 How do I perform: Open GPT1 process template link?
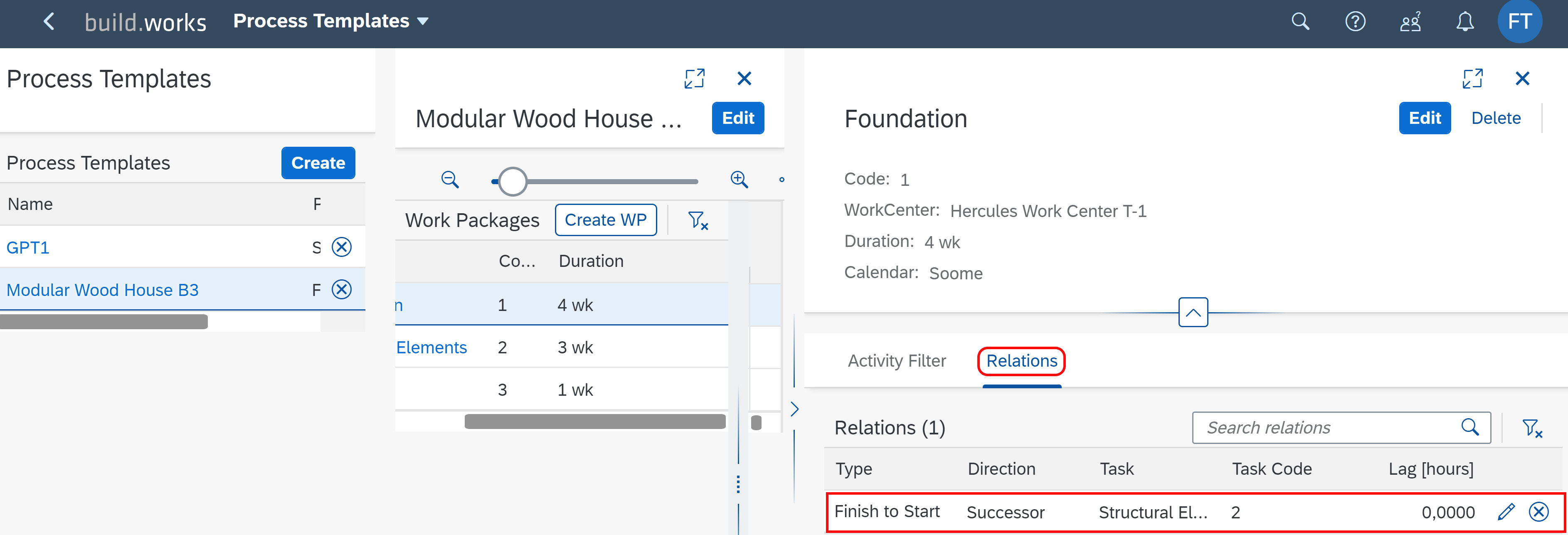click(28, 247)
